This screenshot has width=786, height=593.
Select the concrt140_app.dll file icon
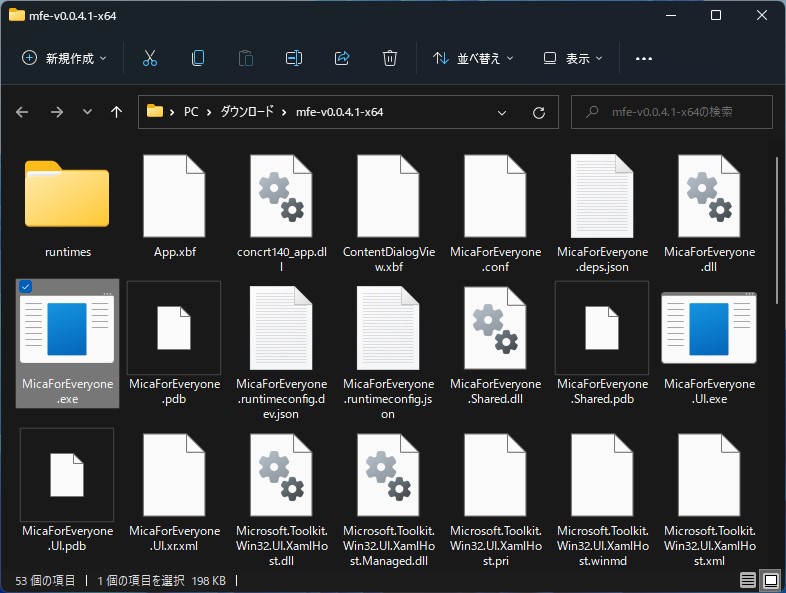[281, 195]
